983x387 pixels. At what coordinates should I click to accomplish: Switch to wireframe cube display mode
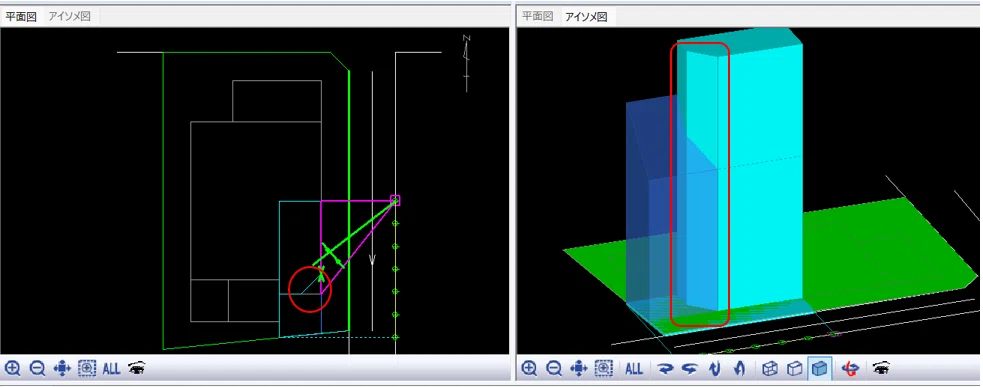770,369
